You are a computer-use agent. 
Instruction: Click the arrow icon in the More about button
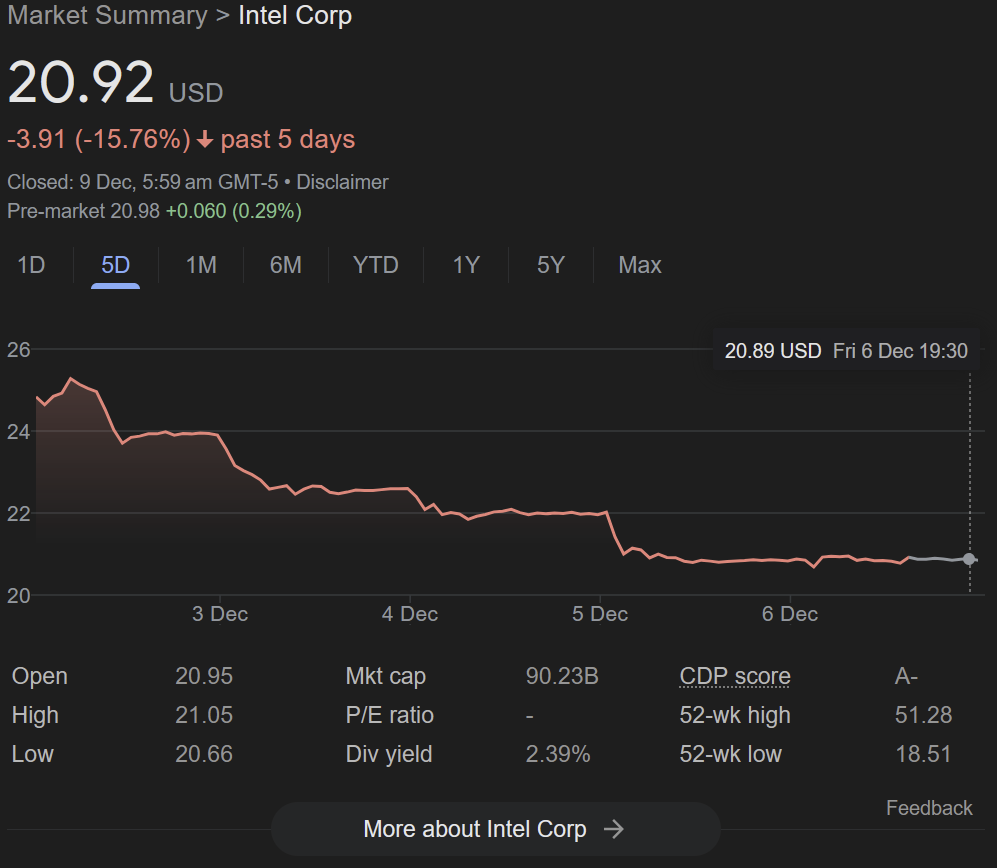pyautogui.click(x=614, y=829)
